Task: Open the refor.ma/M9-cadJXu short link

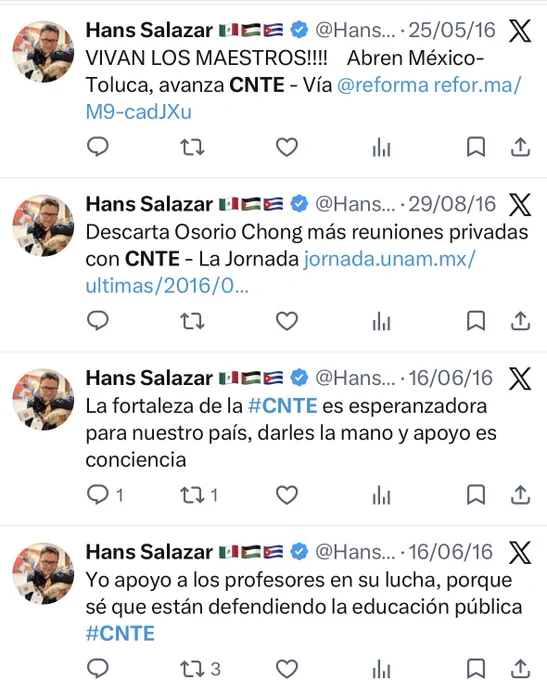Action: (x=303, y=99)
